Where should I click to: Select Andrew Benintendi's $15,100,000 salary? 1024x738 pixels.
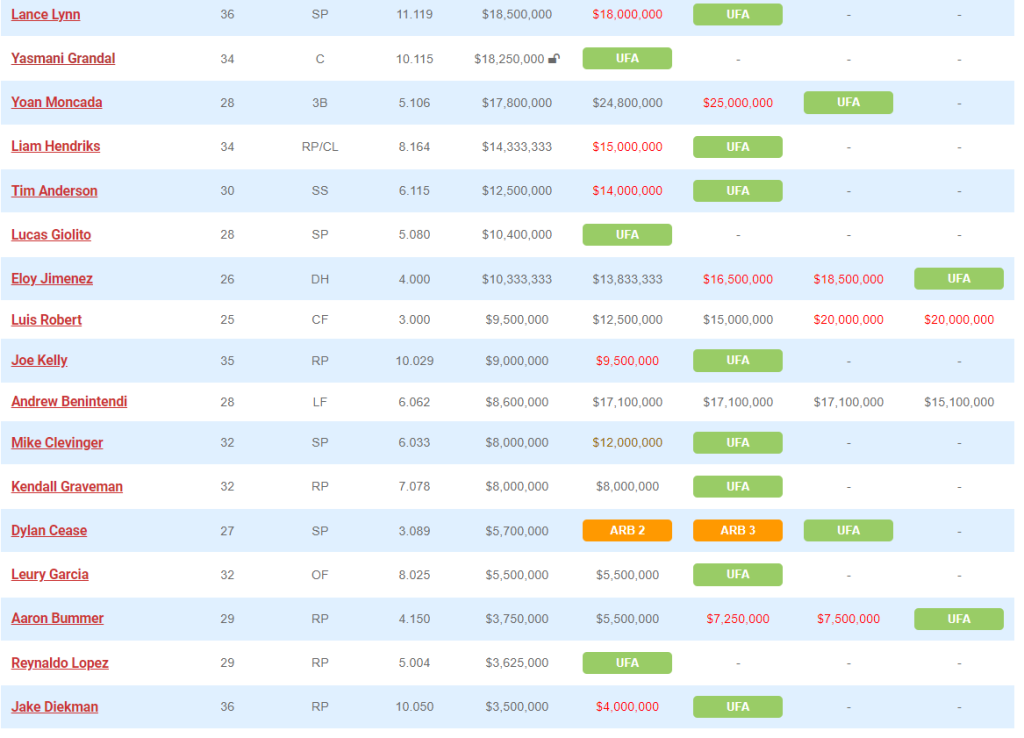point(959,402)
